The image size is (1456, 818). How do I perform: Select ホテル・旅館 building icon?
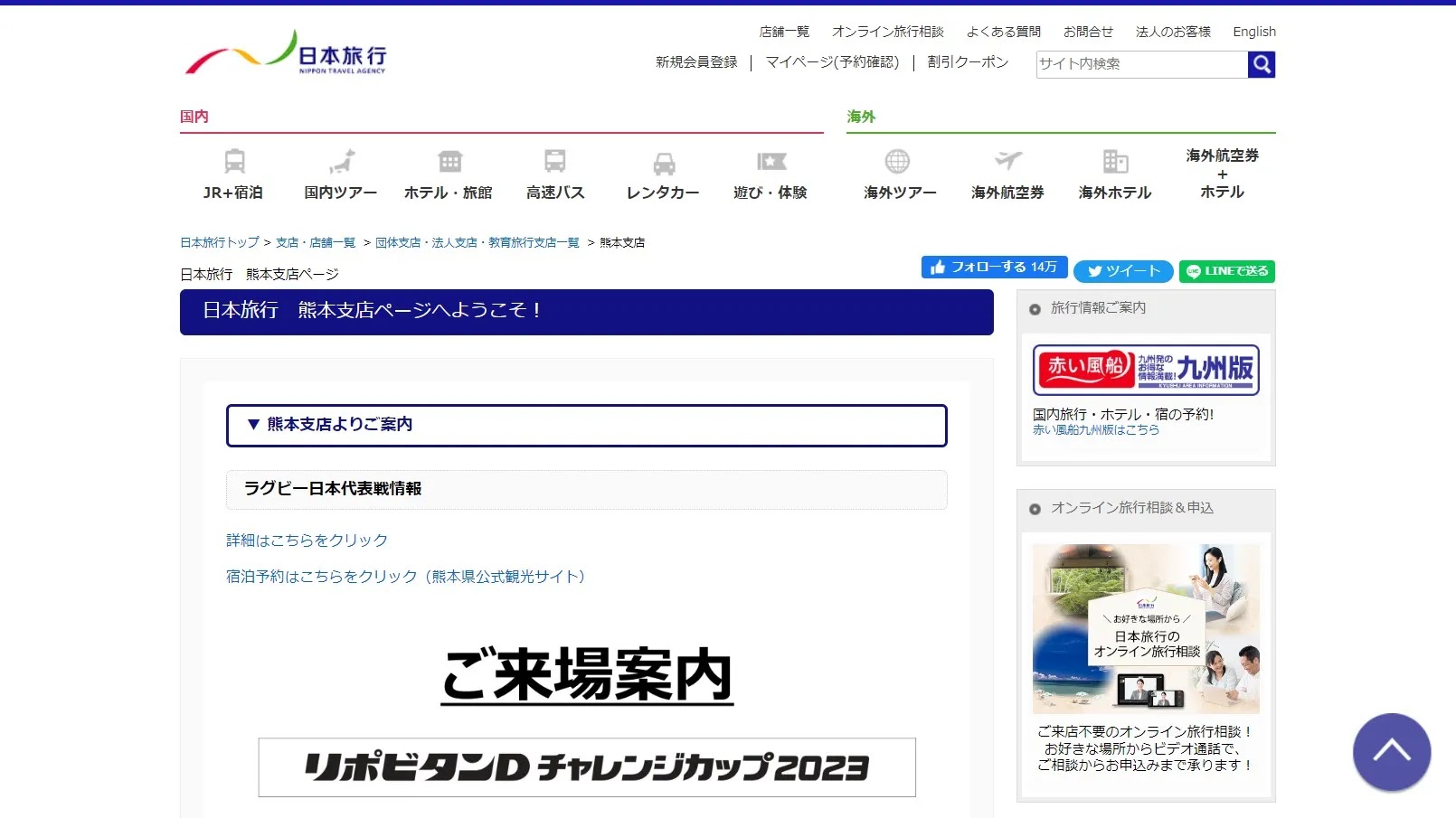pyautogui.click(x=449, y=162)
